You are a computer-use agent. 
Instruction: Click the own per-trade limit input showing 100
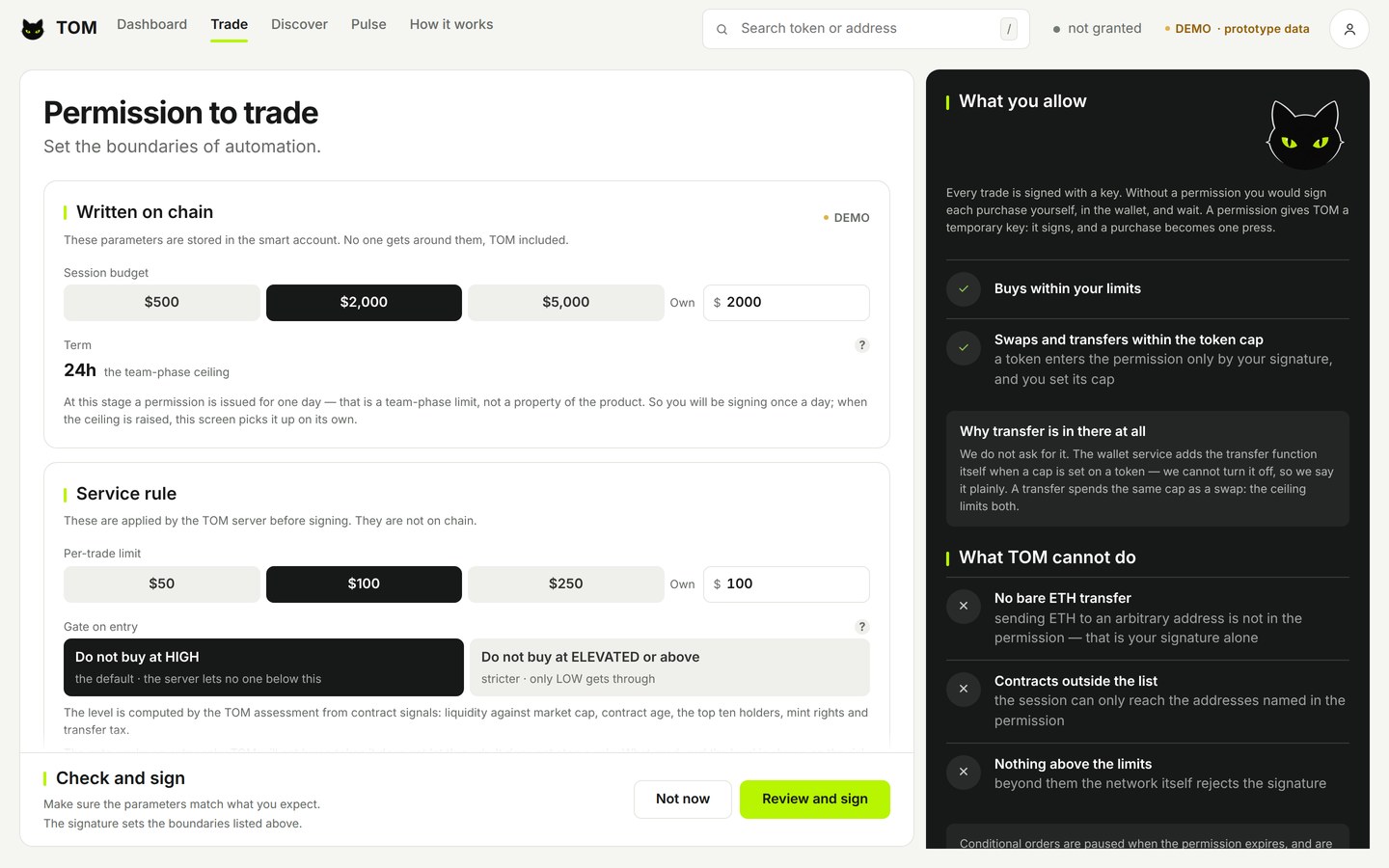(786, 584)
